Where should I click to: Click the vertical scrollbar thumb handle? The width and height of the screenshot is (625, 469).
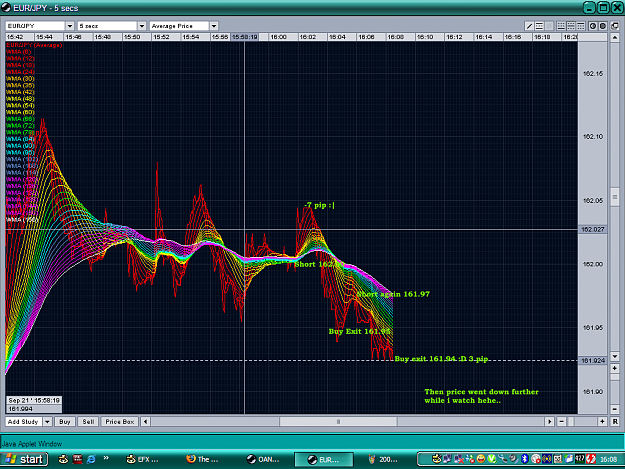click(x=615, y=197)
